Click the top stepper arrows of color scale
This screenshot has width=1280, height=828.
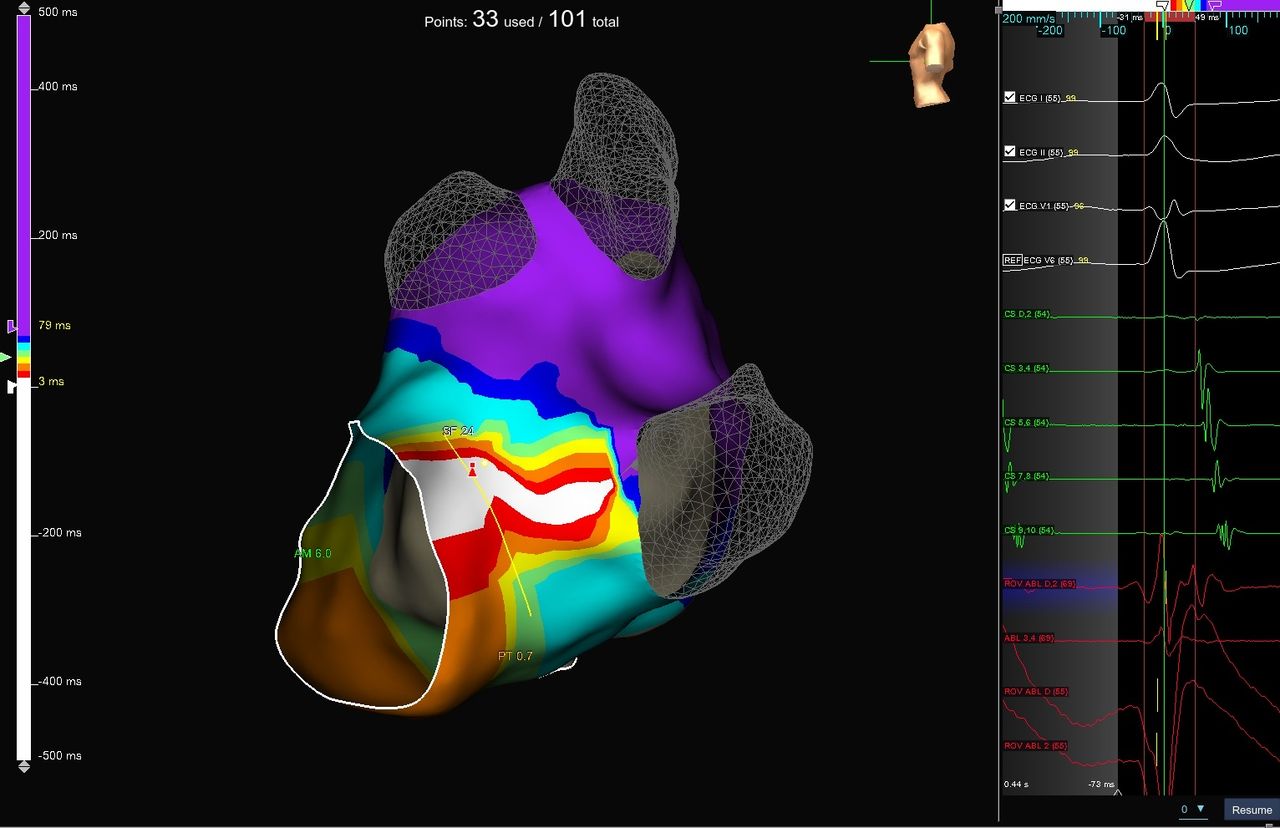pos(24,9)
